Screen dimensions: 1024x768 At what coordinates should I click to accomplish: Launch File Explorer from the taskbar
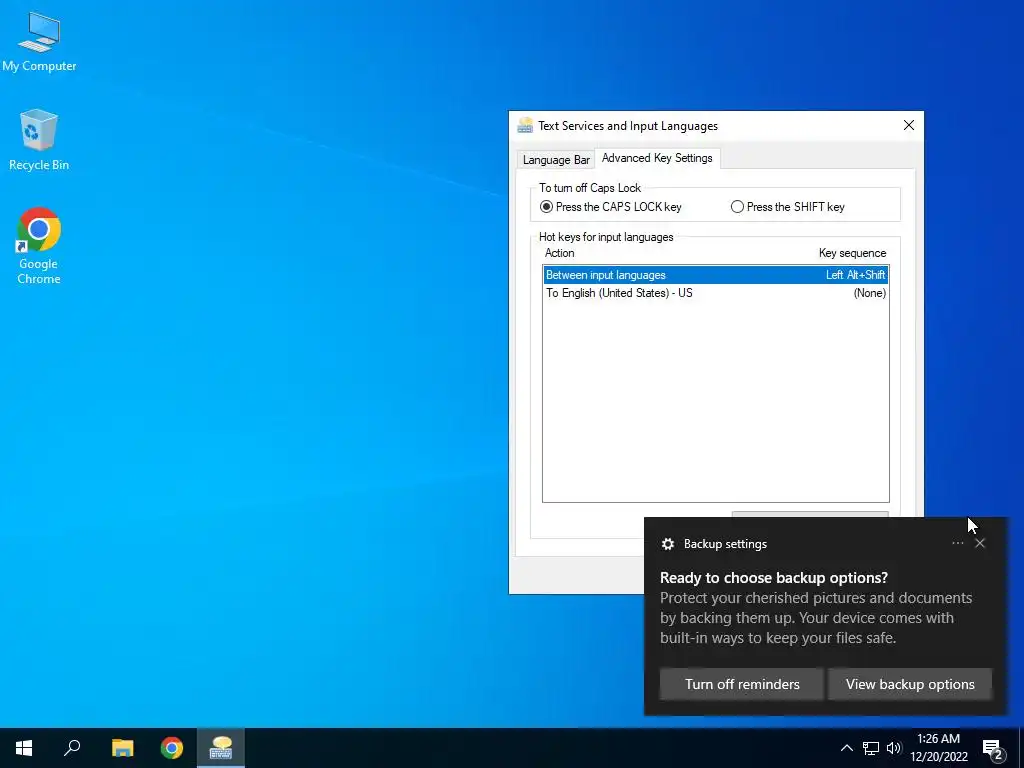click(122, 748)
